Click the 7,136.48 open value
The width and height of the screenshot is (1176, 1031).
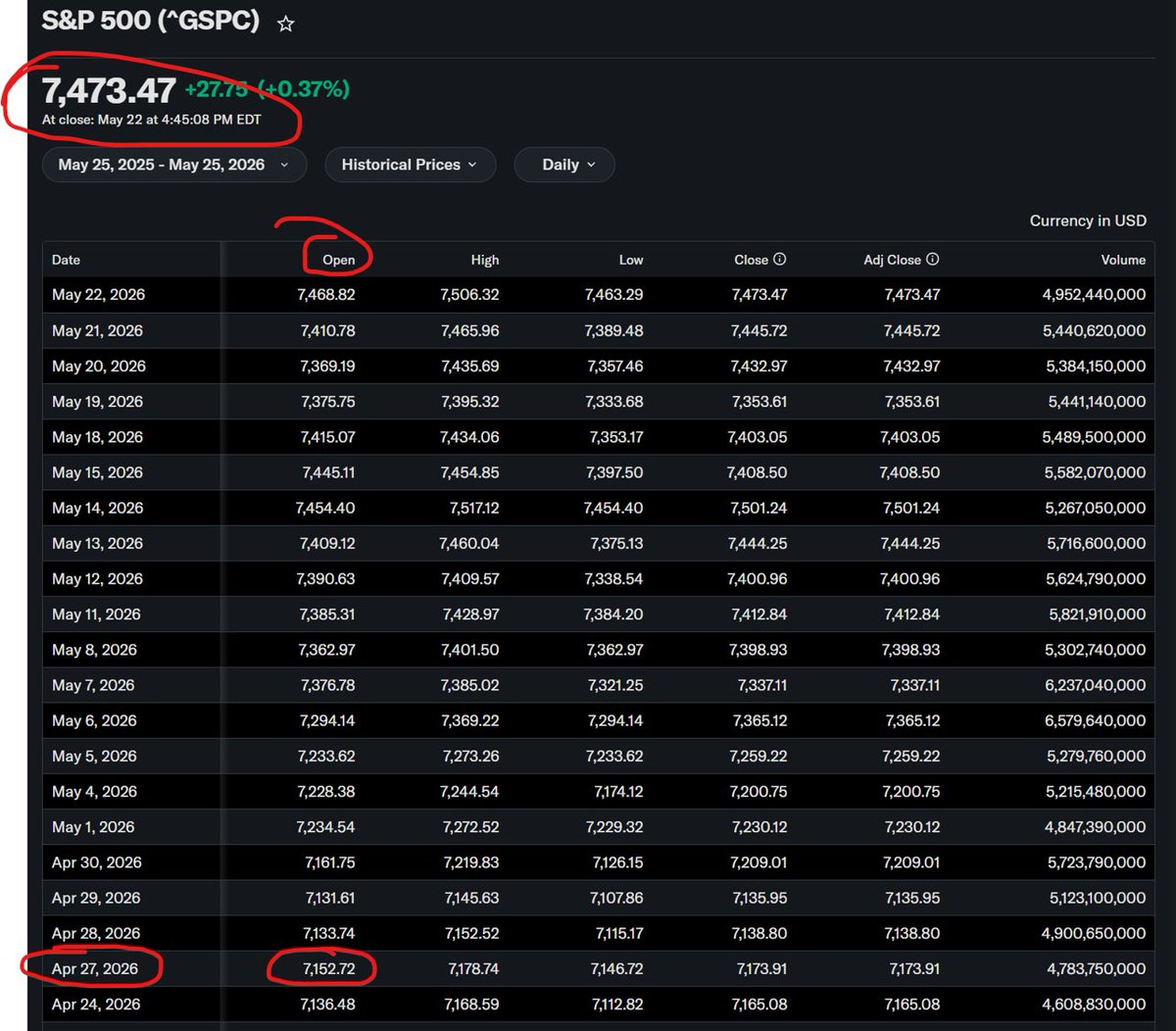(326, 1005)
